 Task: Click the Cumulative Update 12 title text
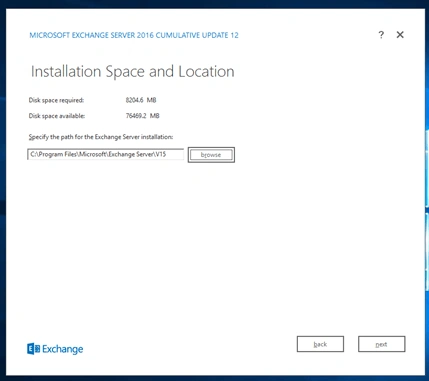[x=134, y=35]
